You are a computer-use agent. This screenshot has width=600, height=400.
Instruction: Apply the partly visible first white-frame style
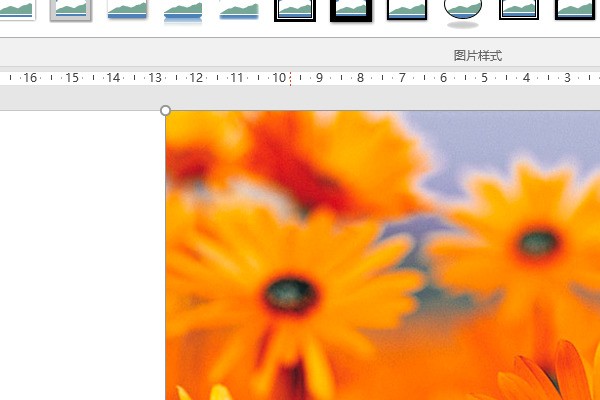click(17, 10)
